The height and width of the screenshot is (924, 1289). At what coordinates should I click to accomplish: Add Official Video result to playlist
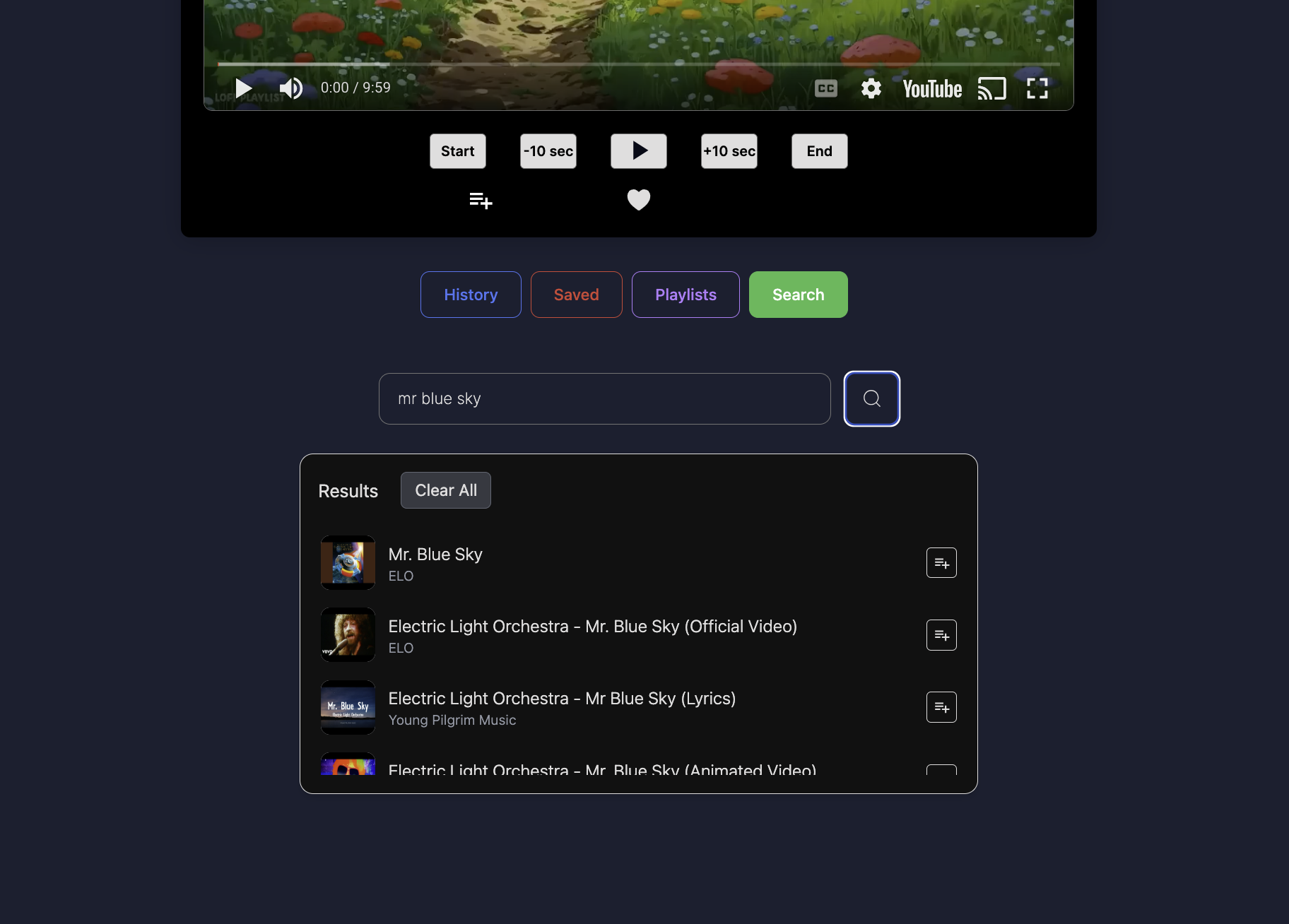pos(941,635)
